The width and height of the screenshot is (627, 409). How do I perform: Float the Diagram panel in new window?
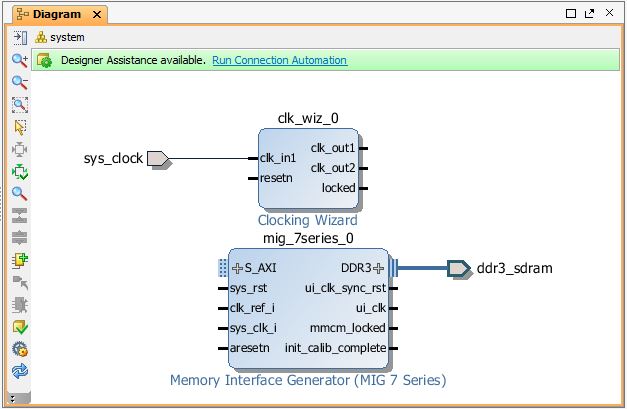[x=589, y=14]
